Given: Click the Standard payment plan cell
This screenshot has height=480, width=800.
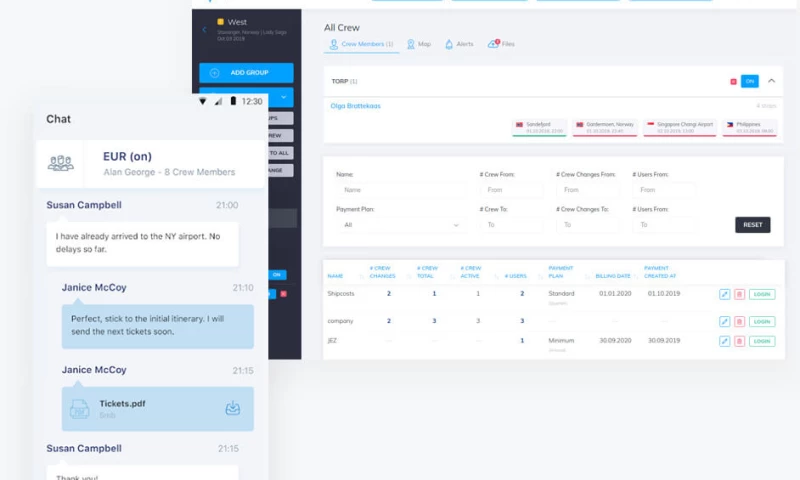Looking at the screenshot, I should coord(561,294).
